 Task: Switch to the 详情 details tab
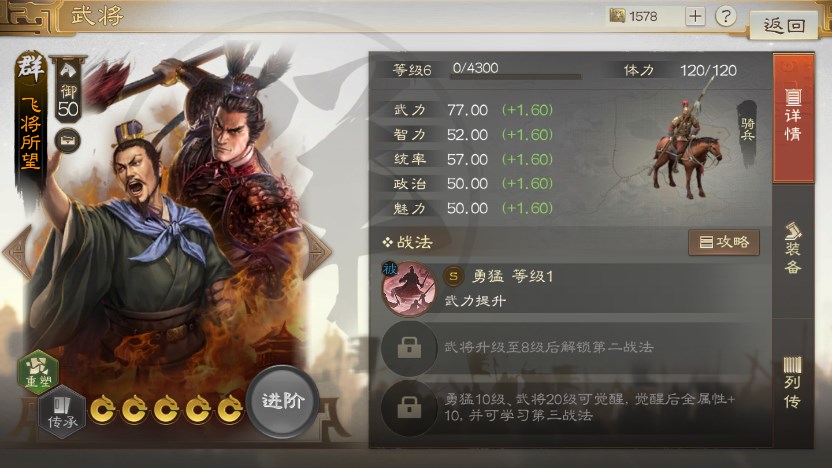tap(793, 118)
